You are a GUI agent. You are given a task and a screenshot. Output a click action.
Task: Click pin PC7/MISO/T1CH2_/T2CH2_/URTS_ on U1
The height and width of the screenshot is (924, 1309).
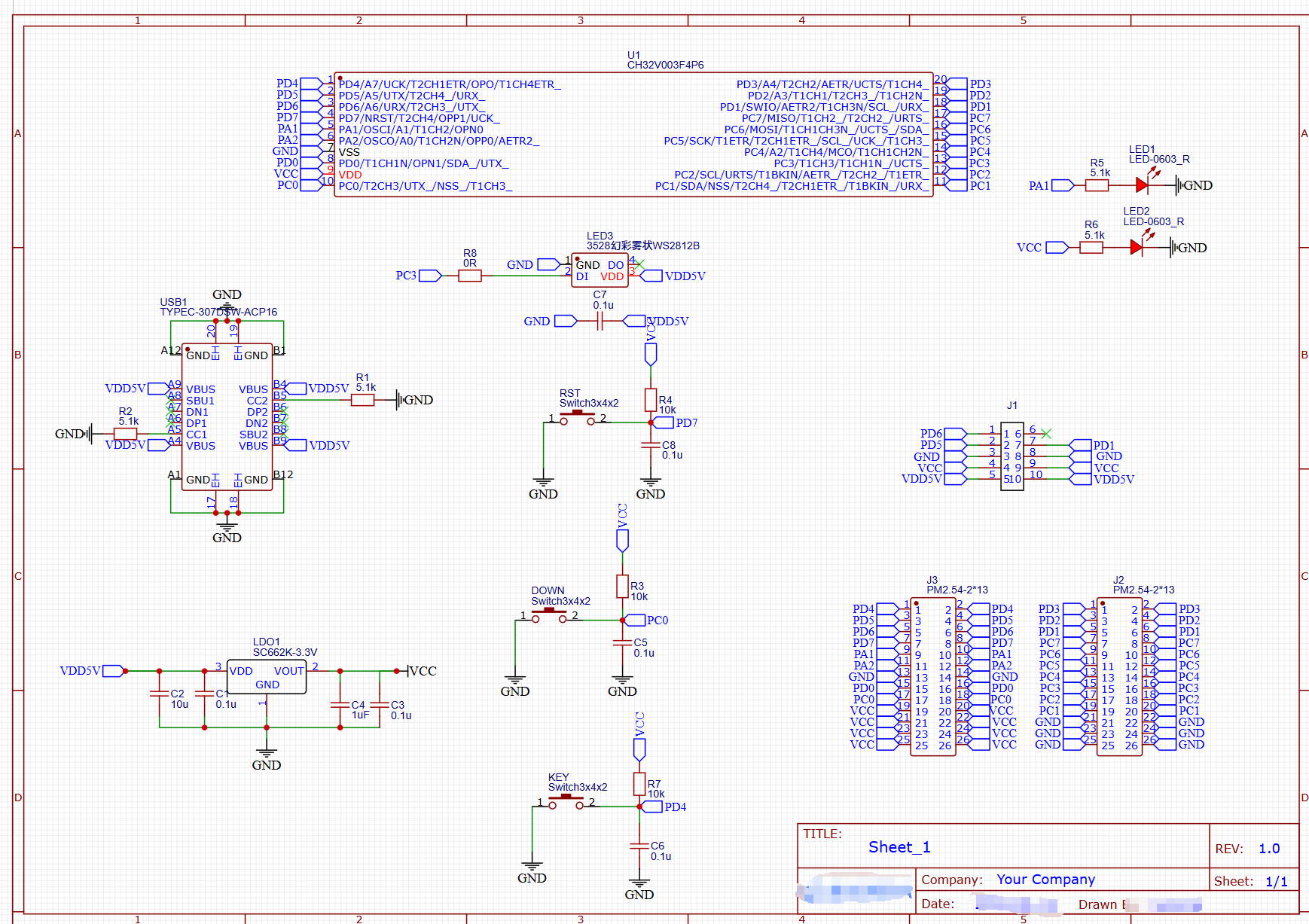pyautogui.click(x=835, y=118)
